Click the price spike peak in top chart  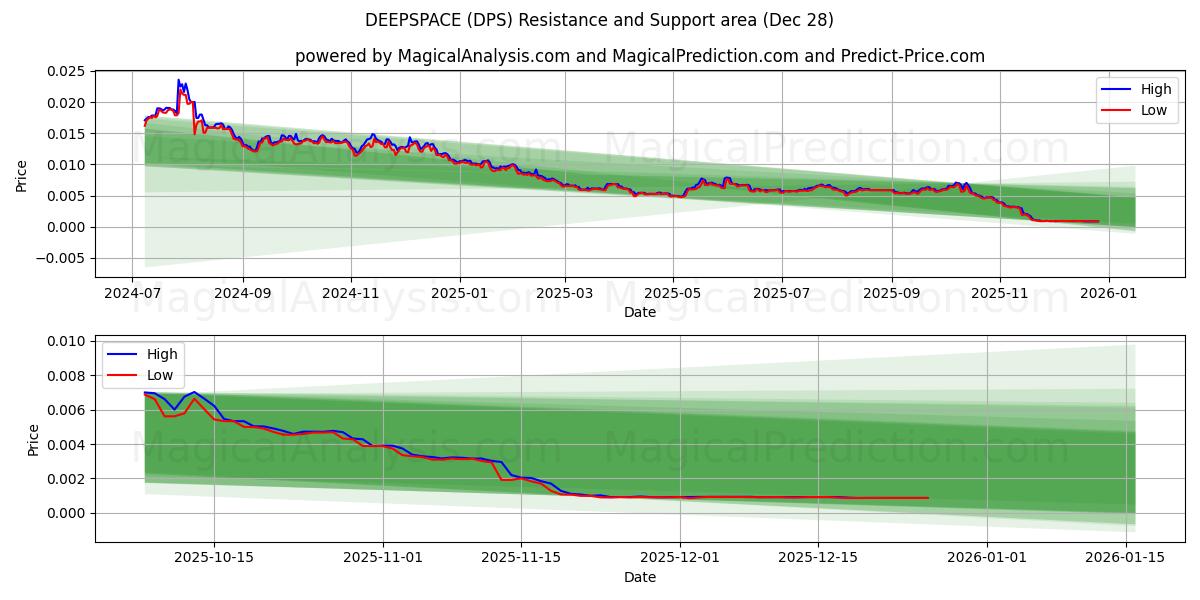(x=179, y=80)
